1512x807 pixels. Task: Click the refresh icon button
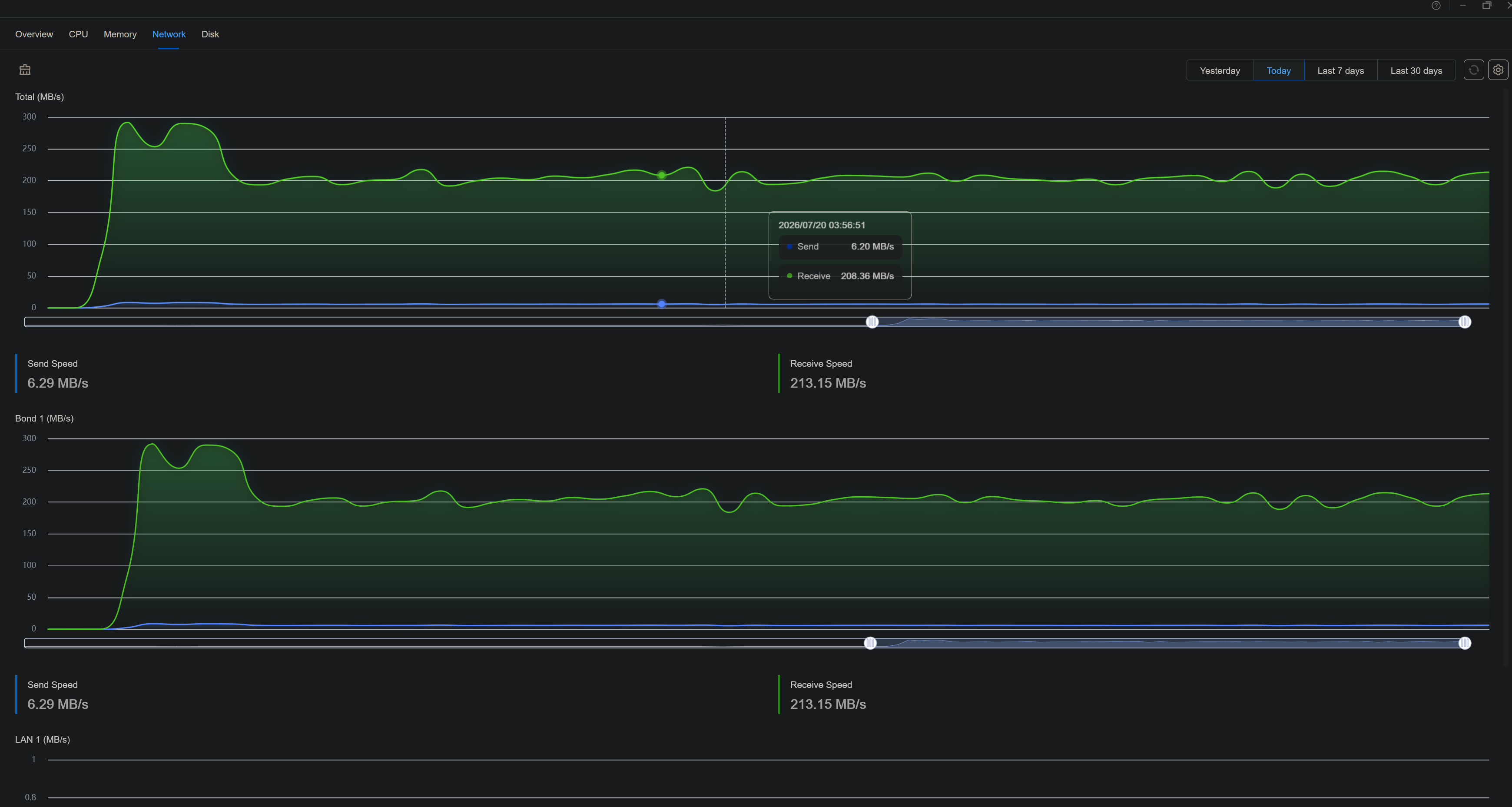click(1473, 70)
